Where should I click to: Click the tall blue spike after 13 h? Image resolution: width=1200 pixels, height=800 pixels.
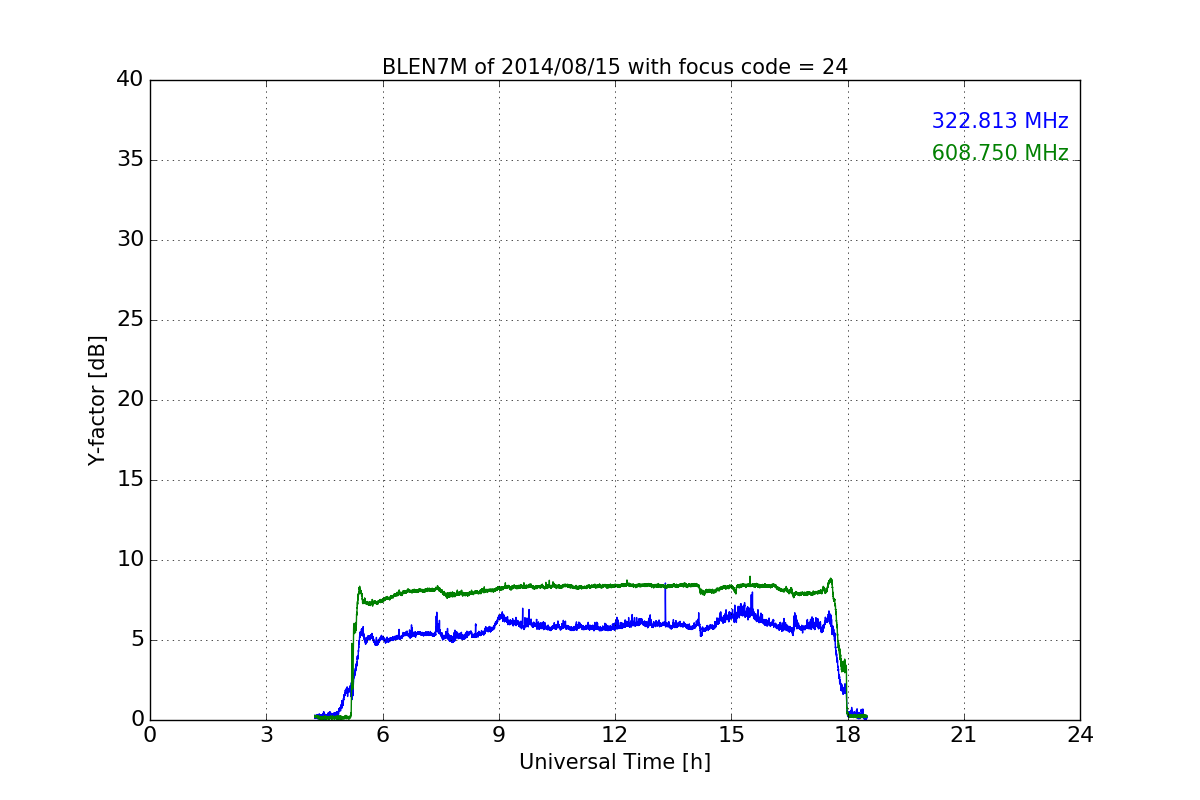665,602
